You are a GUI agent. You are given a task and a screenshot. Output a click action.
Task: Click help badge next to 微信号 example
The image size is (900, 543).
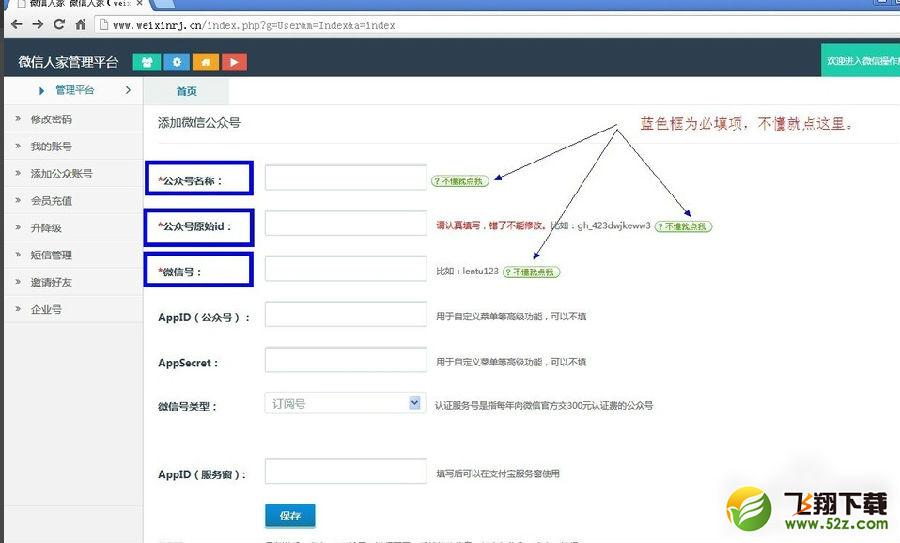[x=531, y=272]
